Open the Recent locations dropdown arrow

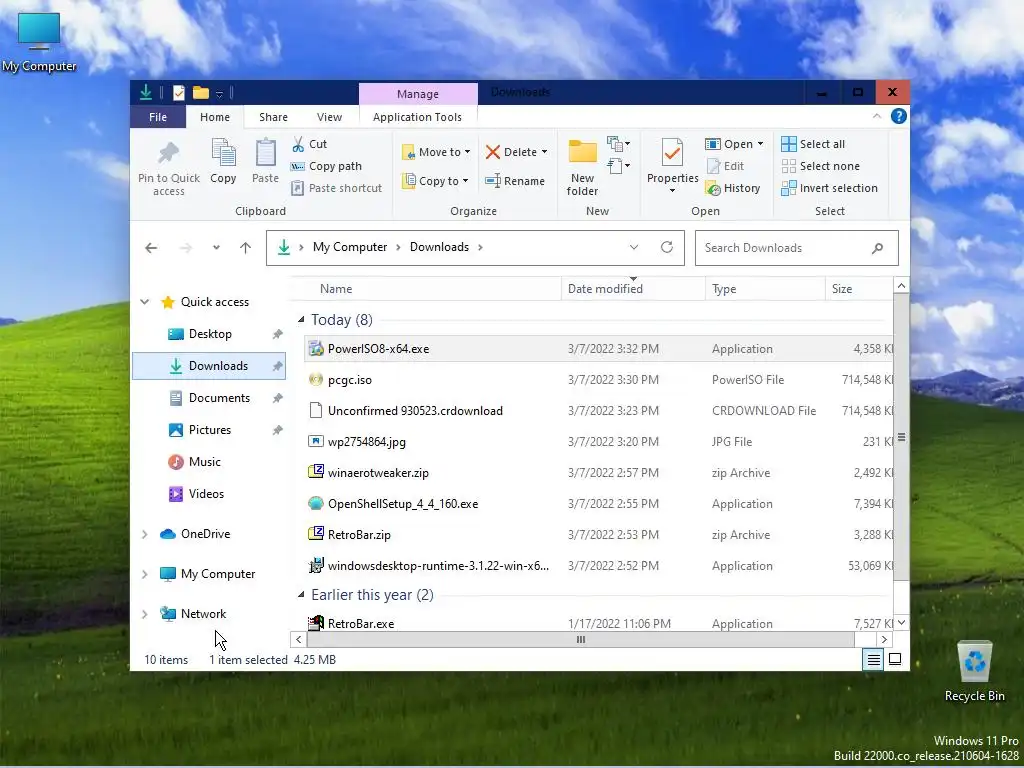(216, 248)
